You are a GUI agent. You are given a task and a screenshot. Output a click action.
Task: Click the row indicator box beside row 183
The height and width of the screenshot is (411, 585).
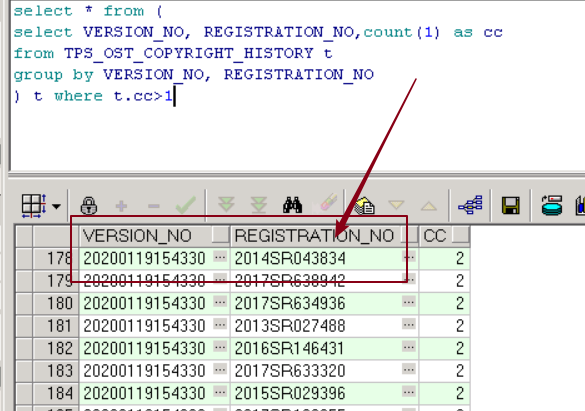click(x=24, y=371)
